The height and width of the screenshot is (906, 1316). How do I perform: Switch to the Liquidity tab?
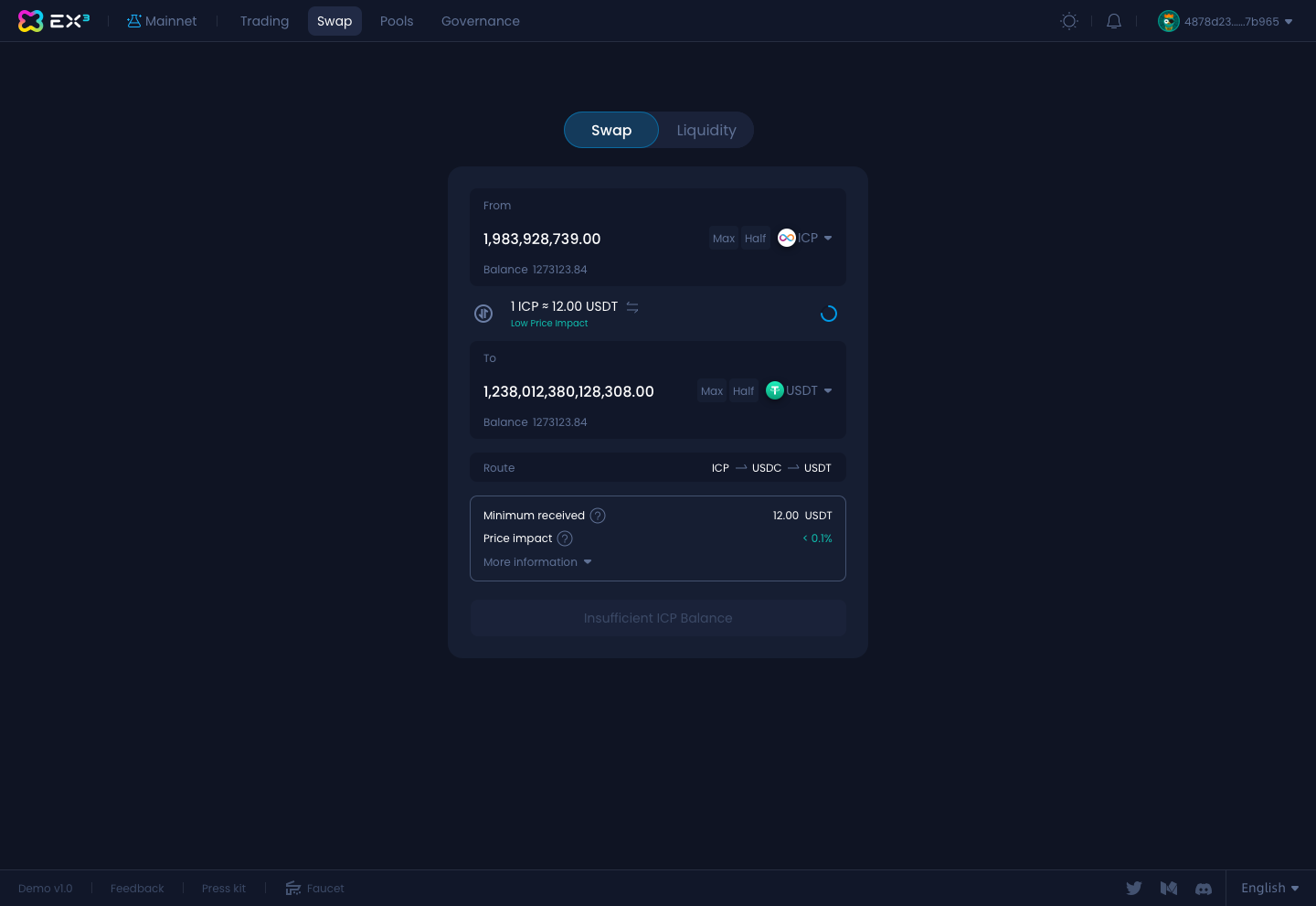coord(706,130)
